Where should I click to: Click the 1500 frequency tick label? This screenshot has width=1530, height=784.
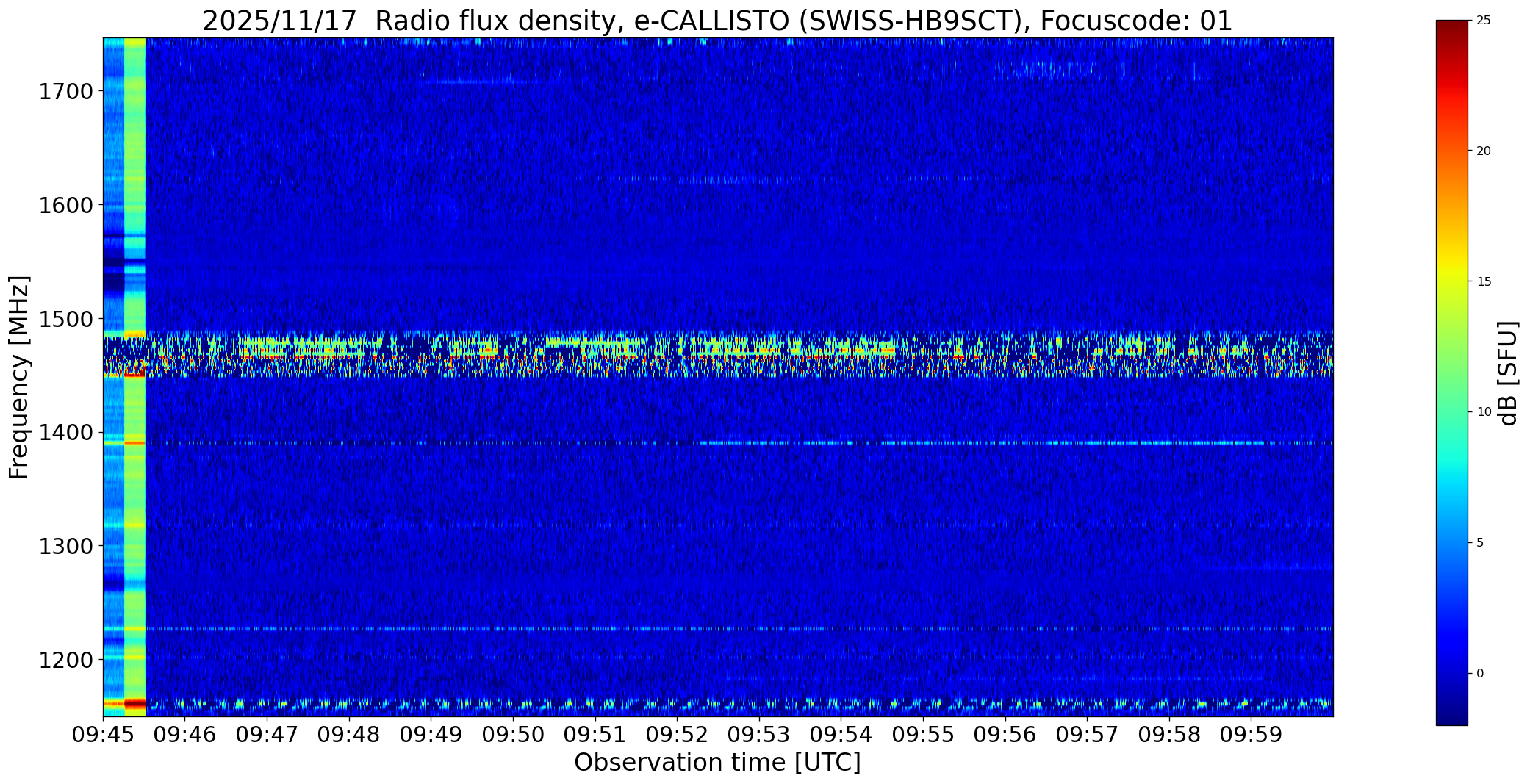pyautogui.click(x=66, y=319)
